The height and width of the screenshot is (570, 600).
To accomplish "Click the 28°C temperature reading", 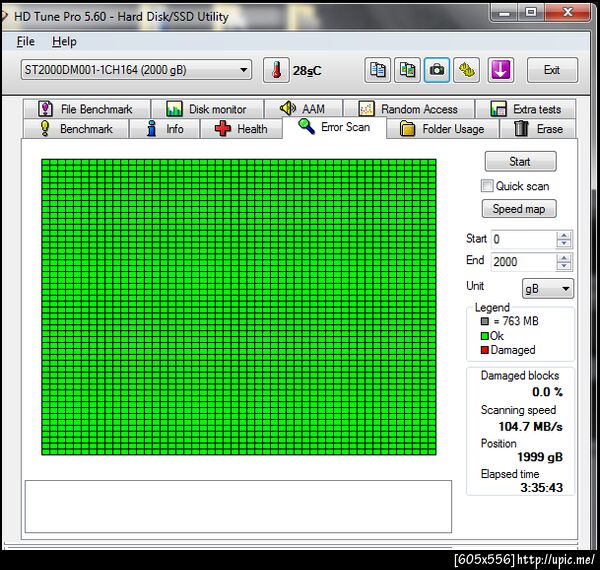I will tap(307, 71).
